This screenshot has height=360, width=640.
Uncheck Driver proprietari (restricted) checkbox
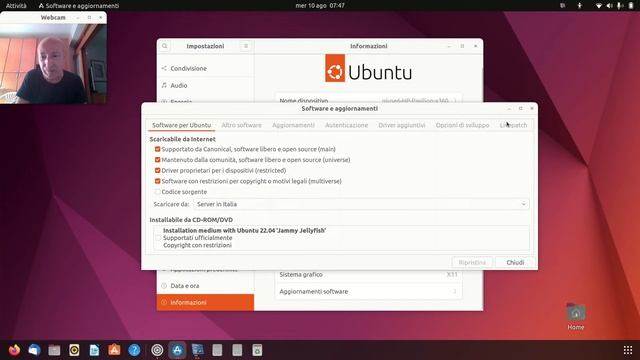pyautogui.click(x=158, y=170)
